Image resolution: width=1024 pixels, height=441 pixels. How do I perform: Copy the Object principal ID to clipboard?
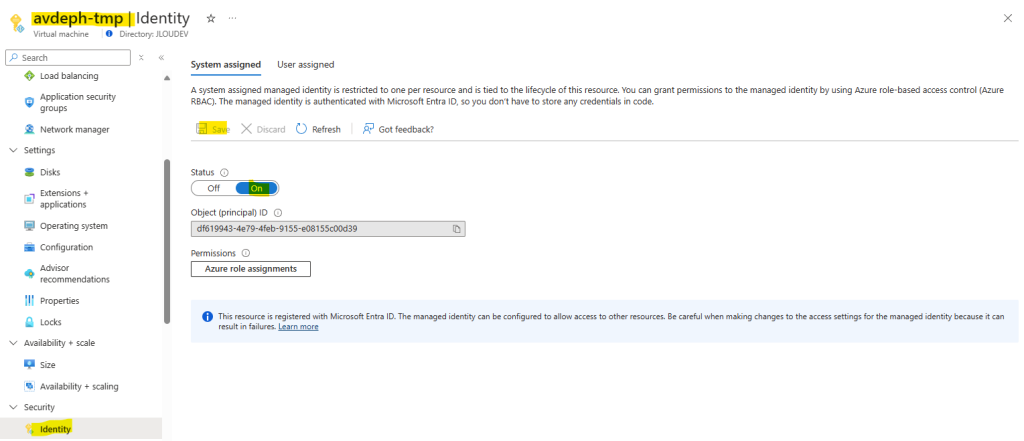tap(457, 229)
